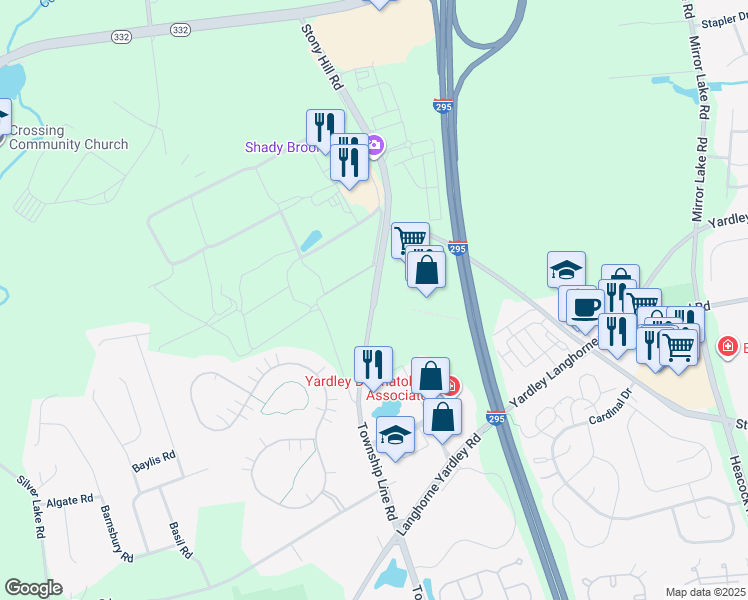Click the Township Line Rd street label

(x=377, y=471)
